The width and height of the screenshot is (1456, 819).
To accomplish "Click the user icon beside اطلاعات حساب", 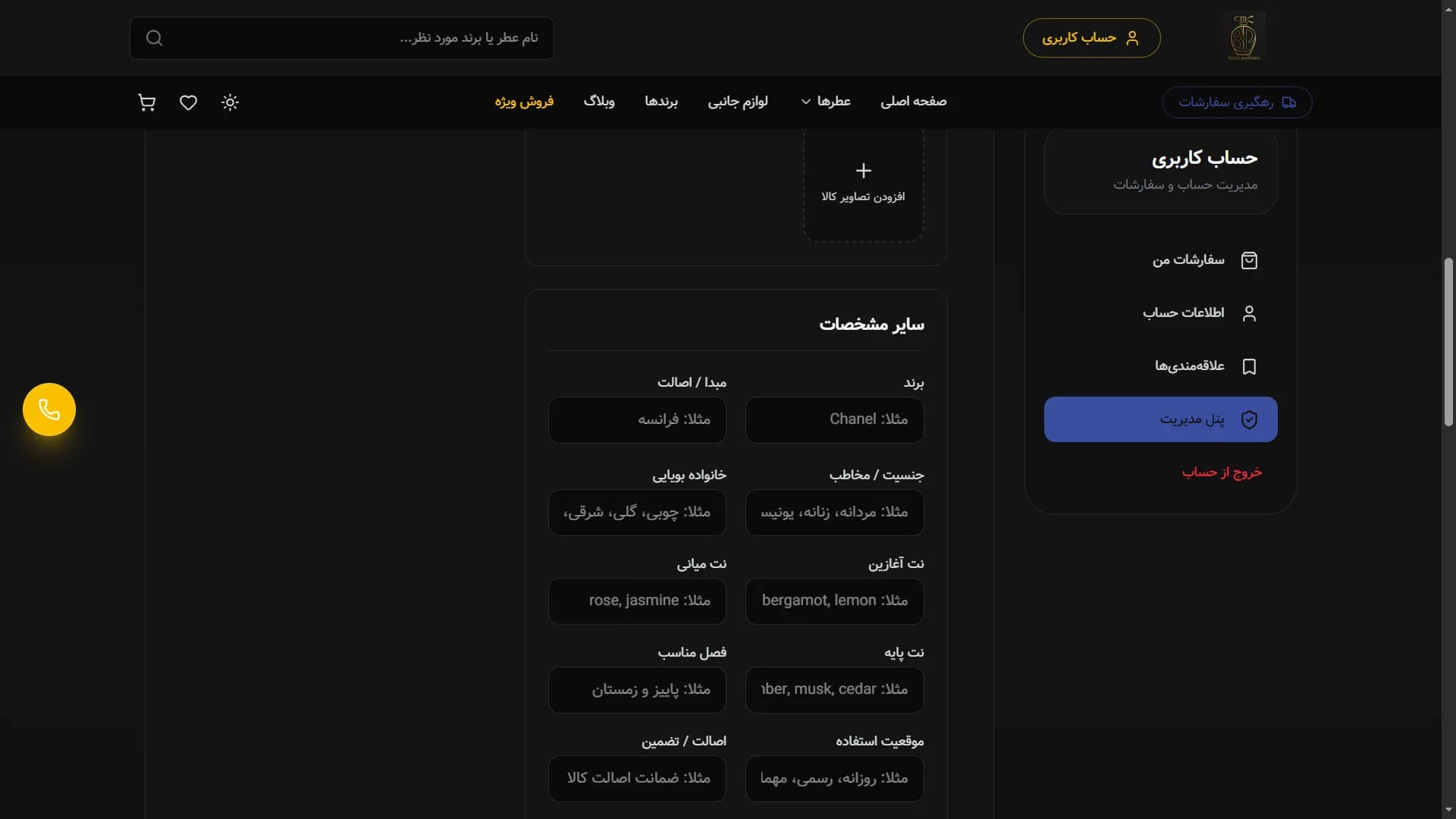I will (x=1249, y=314).
